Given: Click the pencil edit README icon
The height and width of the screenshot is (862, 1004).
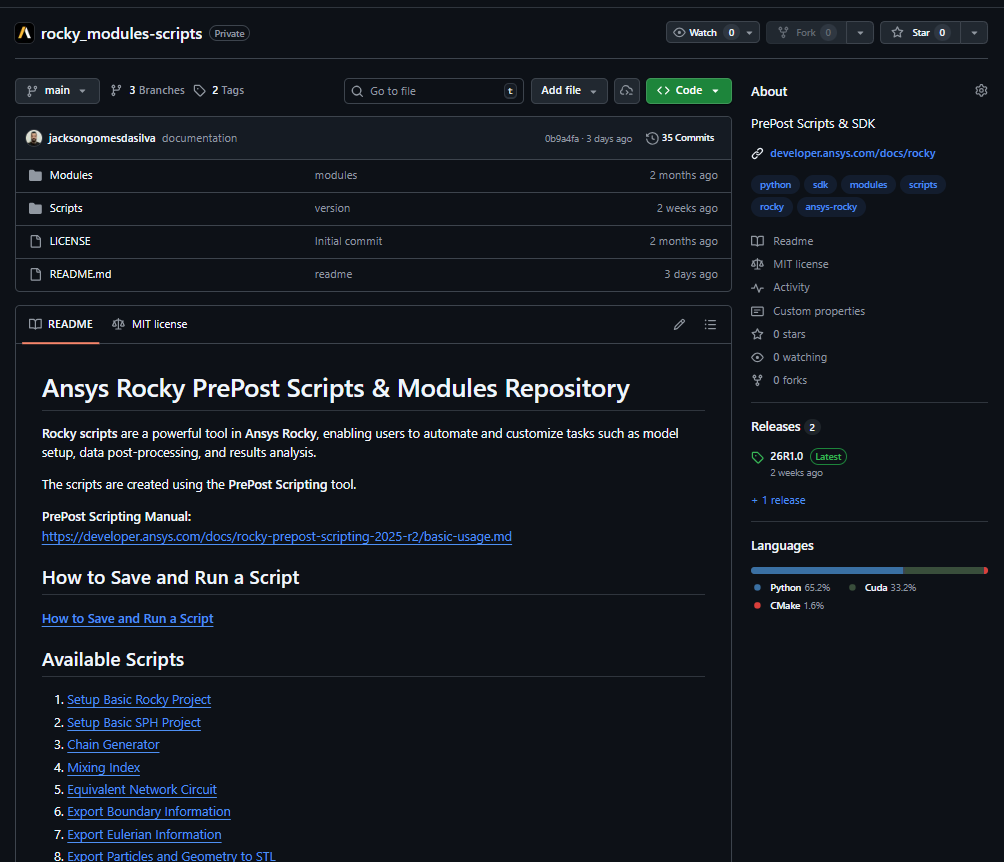Looking at the screenshot, I should coord(679,324).
